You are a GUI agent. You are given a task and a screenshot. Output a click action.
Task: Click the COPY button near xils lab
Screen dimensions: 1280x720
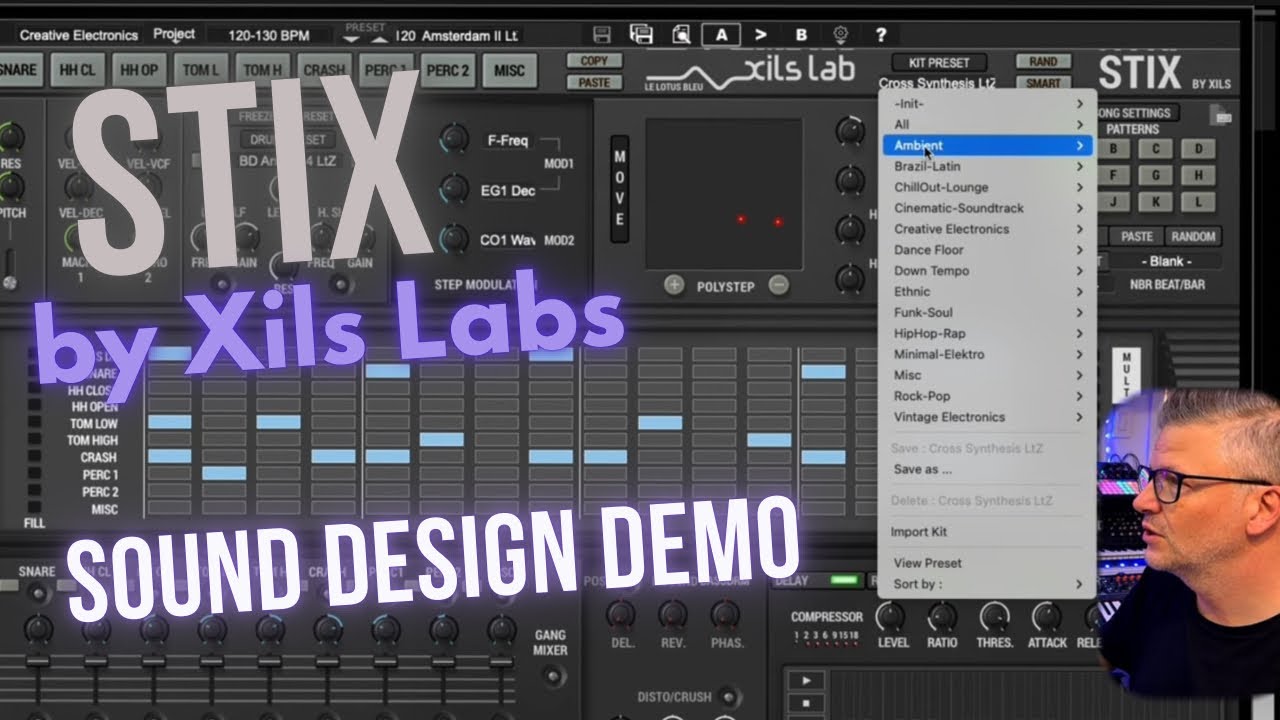tap(594, 61)
